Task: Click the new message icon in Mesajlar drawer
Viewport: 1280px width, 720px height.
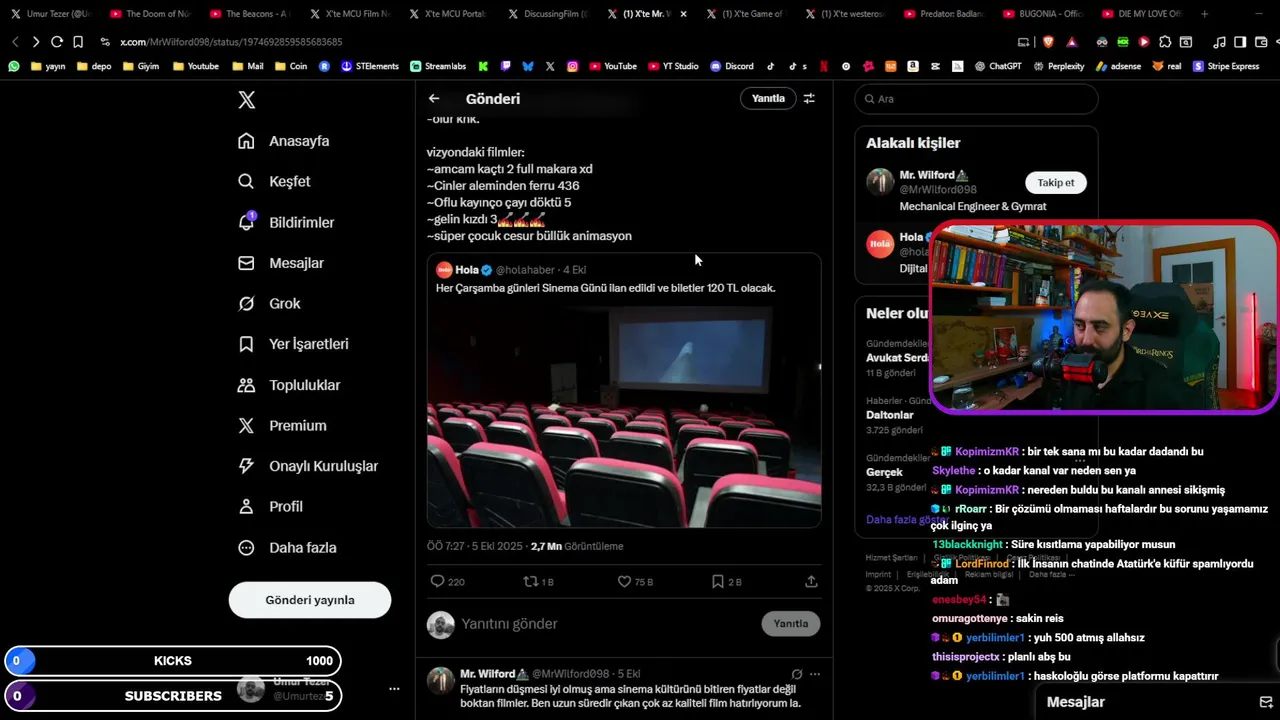Action: (x=1266, y=702)
